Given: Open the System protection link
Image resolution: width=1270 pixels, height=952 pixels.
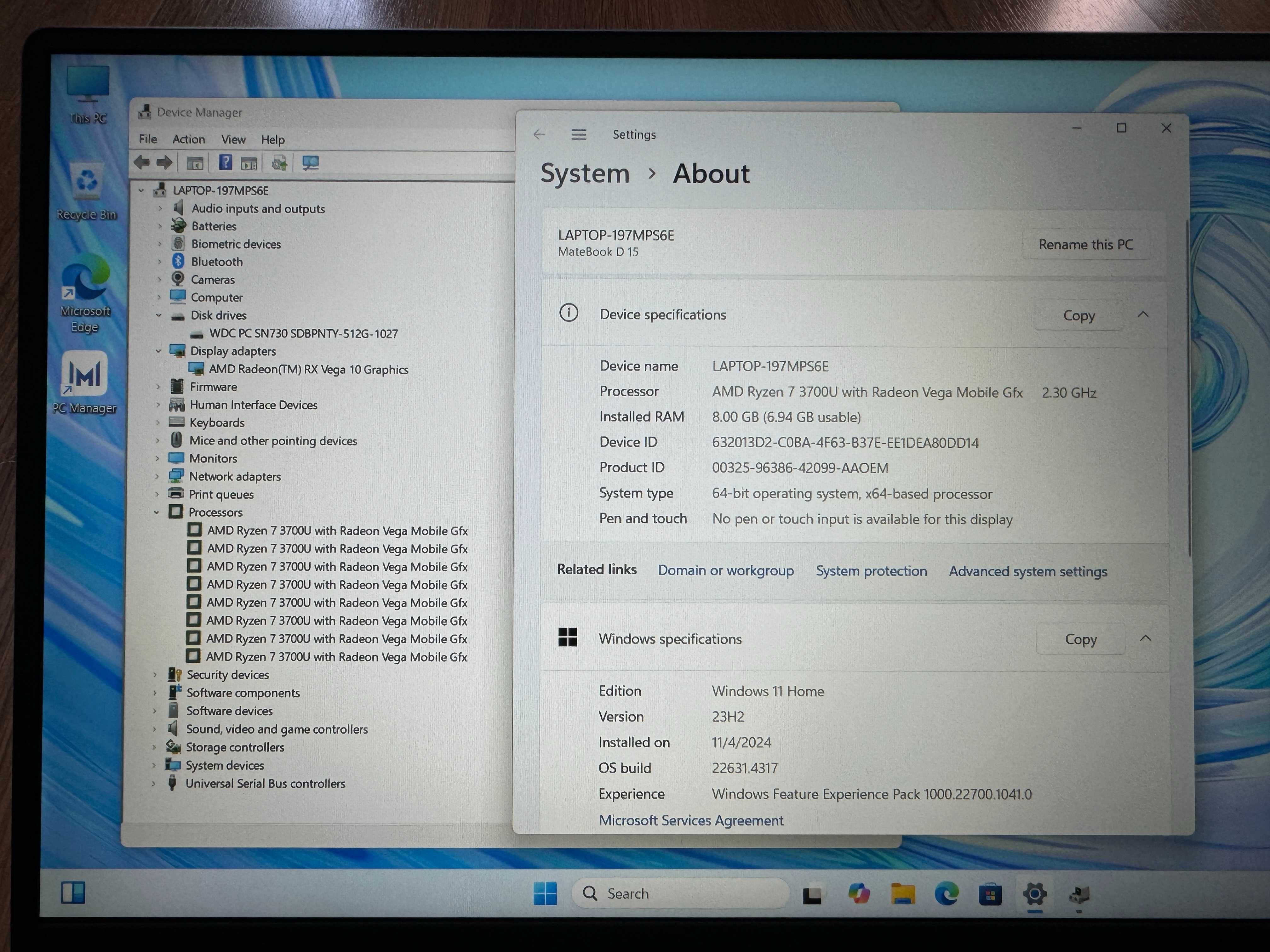Looking at the screenshot, I should 872,571.
